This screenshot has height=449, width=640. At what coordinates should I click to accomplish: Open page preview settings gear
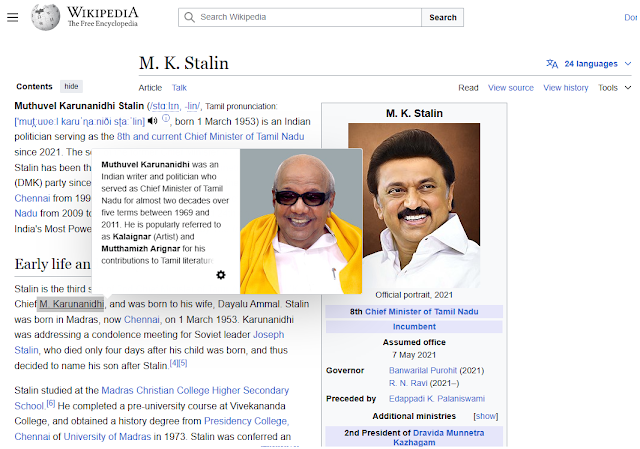(220, 275)
